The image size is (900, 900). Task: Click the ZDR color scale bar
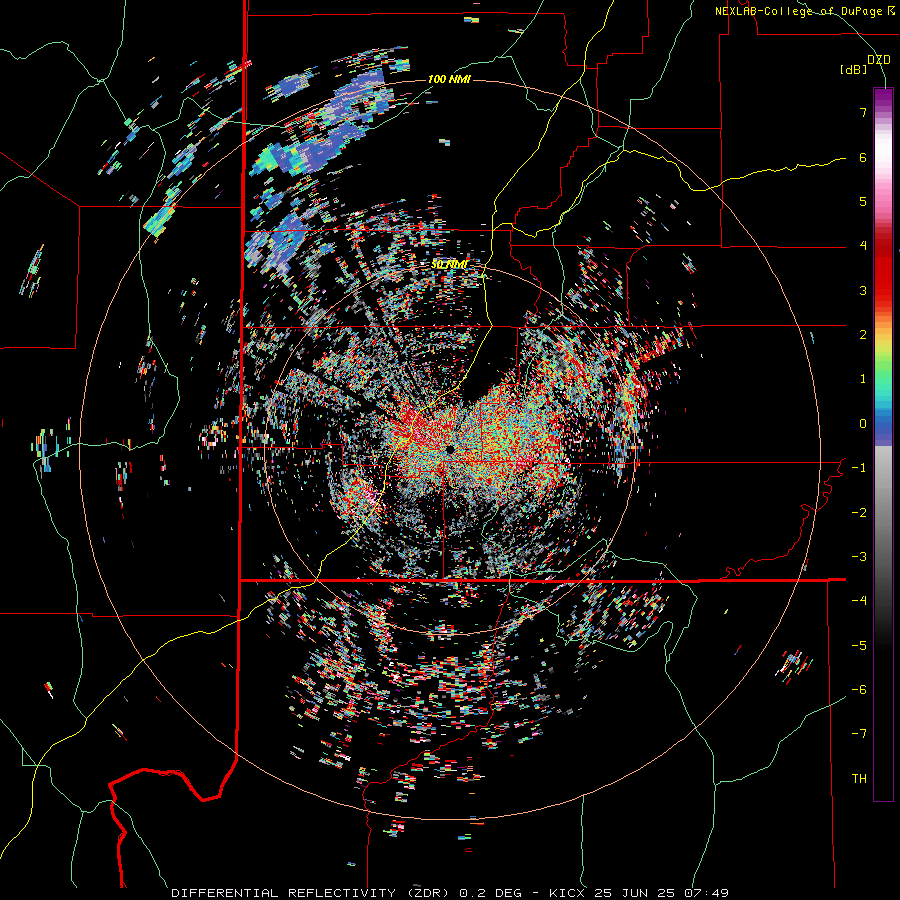pyautogui.click(x=883, y=444)
